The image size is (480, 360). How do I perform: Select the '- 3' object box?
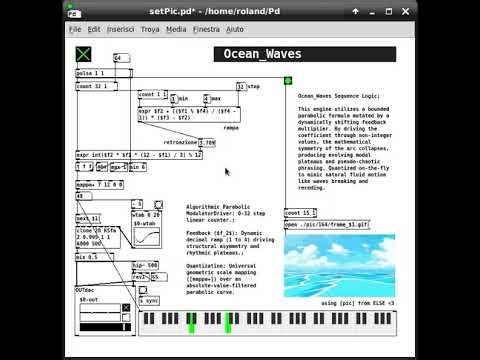click(x=137, y=204)
